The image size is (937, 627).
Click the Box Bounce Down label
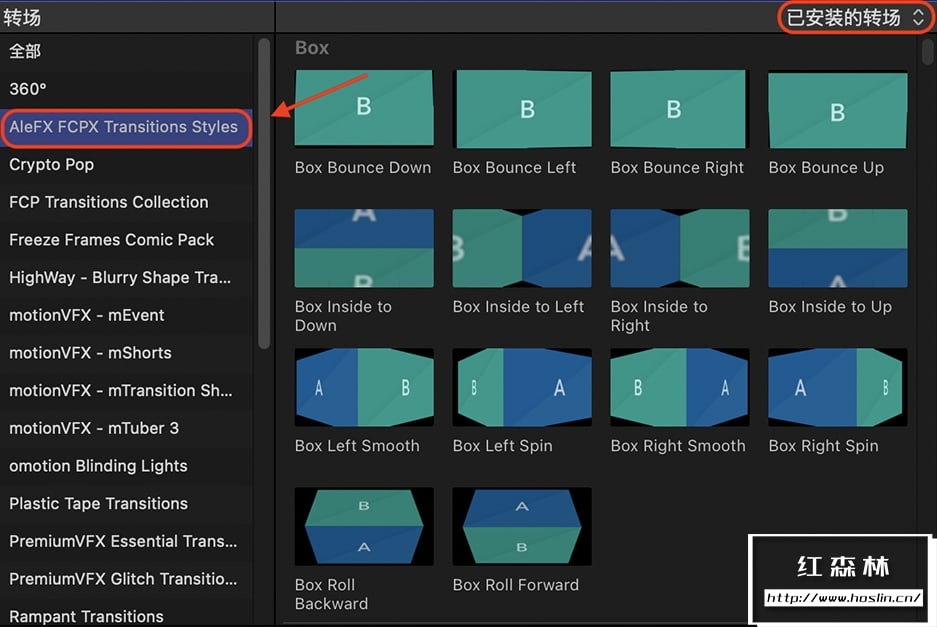click(x=363, y=168)
